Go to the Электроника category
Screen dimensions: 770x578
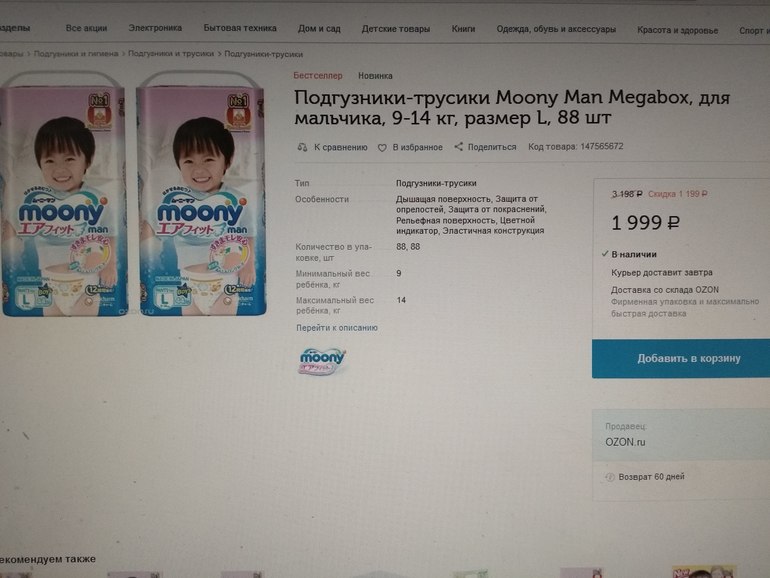[155, 28]
